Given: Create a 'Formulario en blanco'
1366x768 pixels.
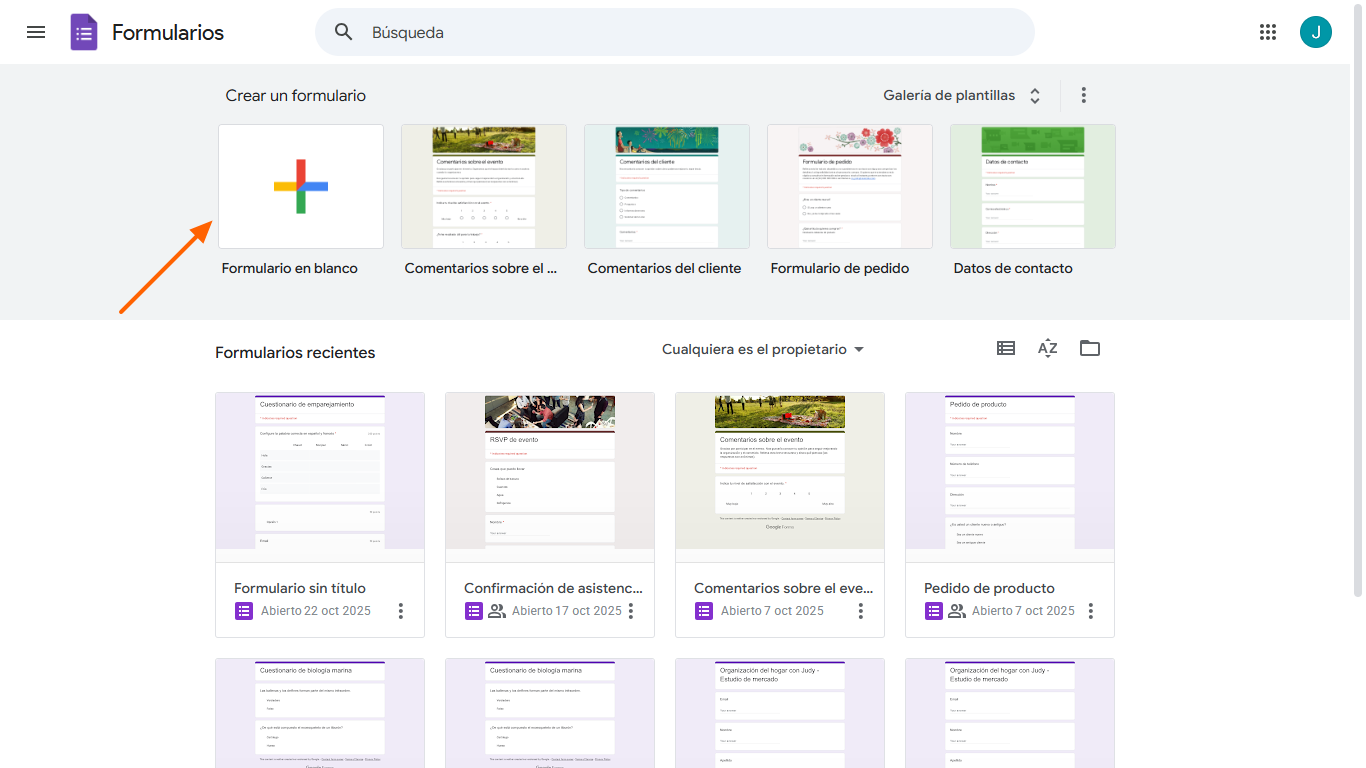Looking at the screenshot, I should (300, 186).
